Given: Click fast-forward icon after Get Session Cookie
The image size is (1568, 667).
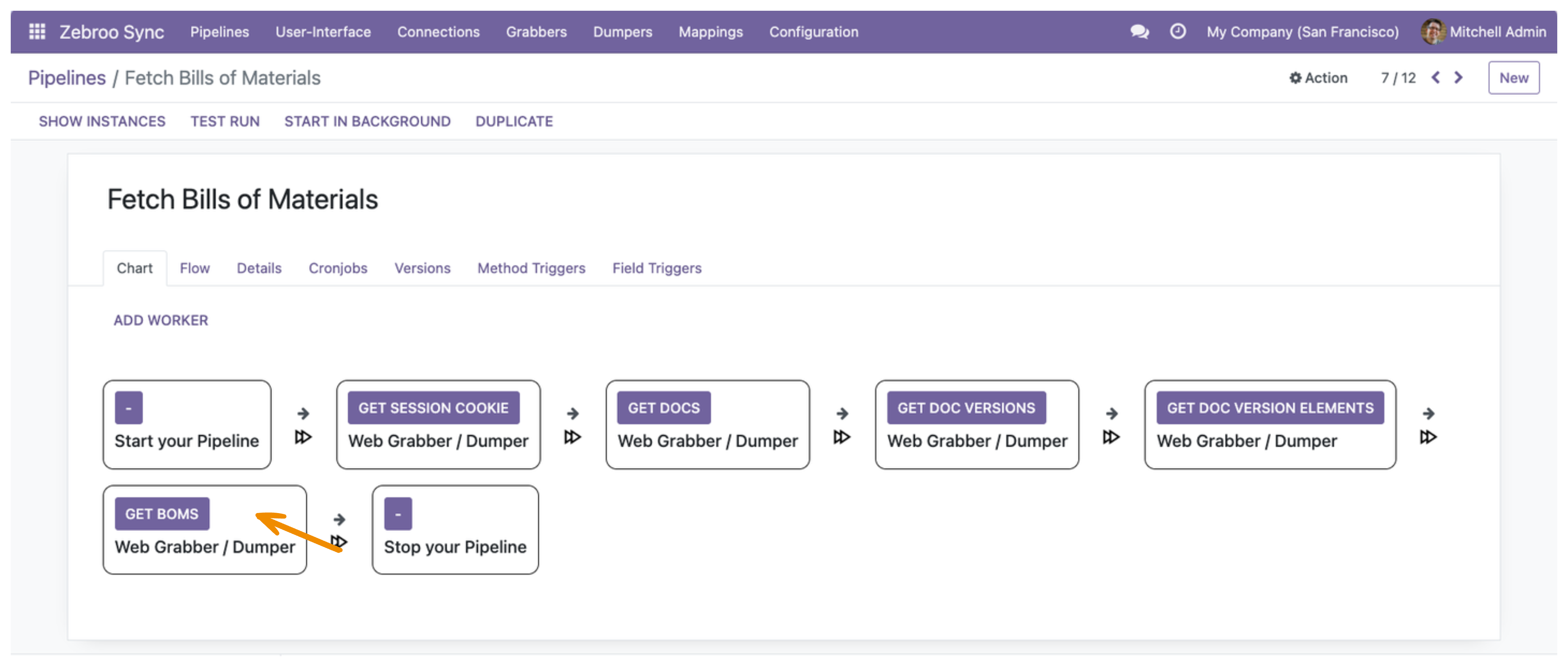Looking at the screenshot, I should pyautogui.click(x=572, y=437).
